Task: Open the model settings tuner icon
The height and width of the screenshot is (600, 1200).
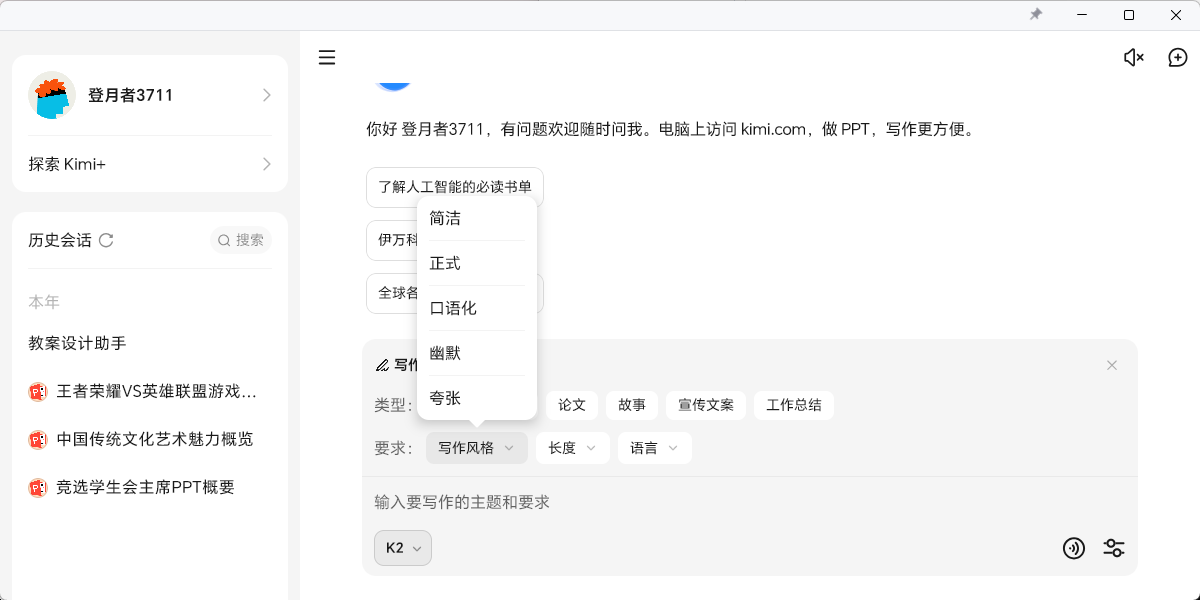Action: click(x=1113, y=548)
